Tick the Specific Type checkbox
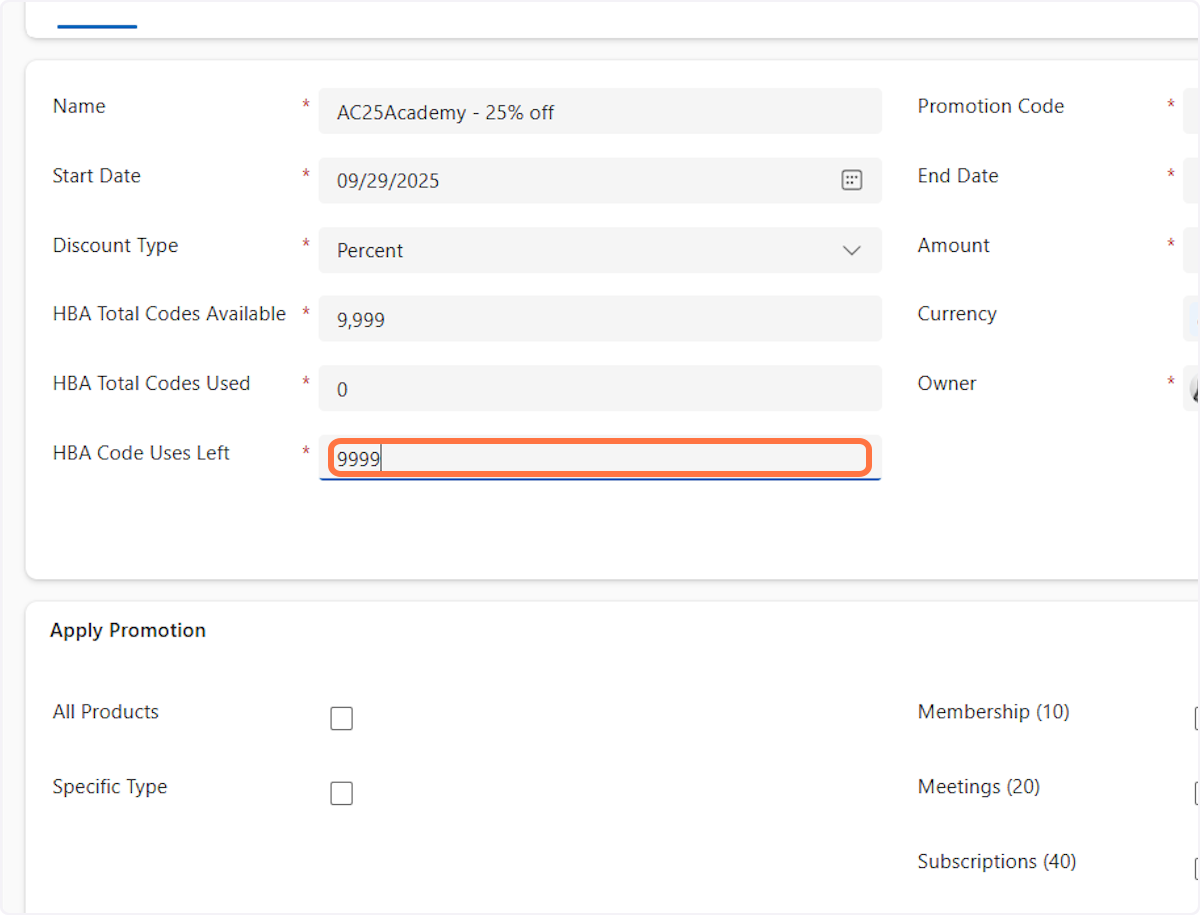 click(341, 794)
